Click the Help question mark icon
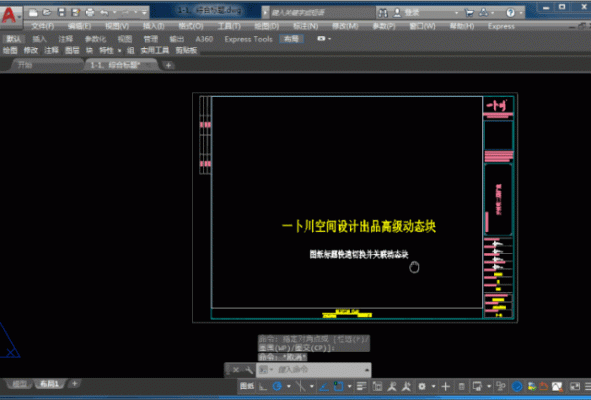The image size is (591, 400). click(510, 13)
